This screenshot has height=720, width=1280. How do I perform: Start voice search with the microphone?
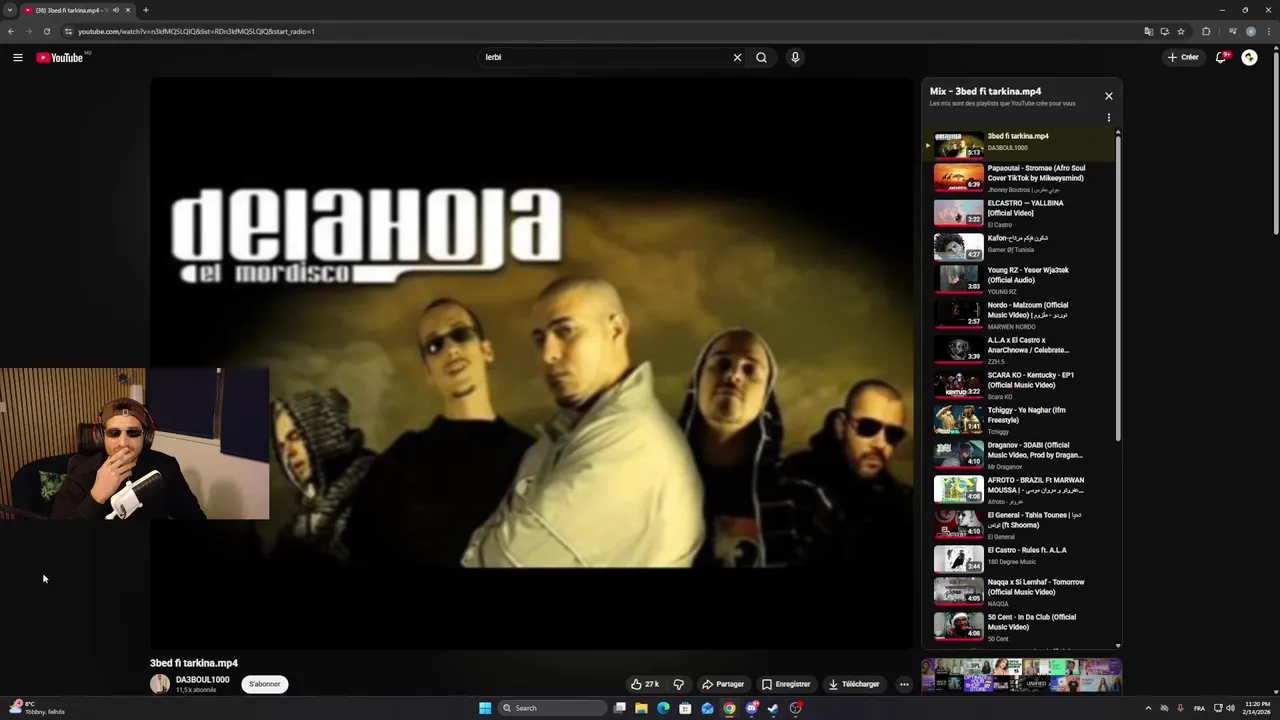click(x=795, y=57)
